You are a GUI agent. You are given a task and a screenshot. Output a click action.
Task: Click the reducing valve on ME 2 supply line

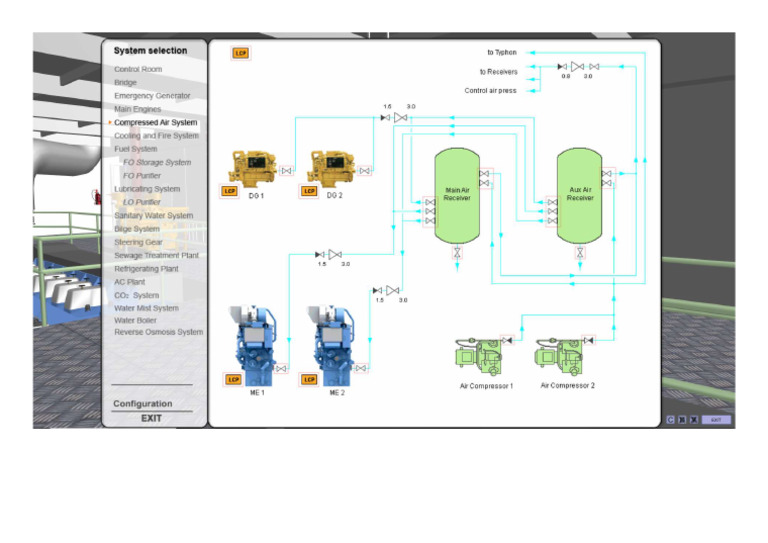(392, 290)
